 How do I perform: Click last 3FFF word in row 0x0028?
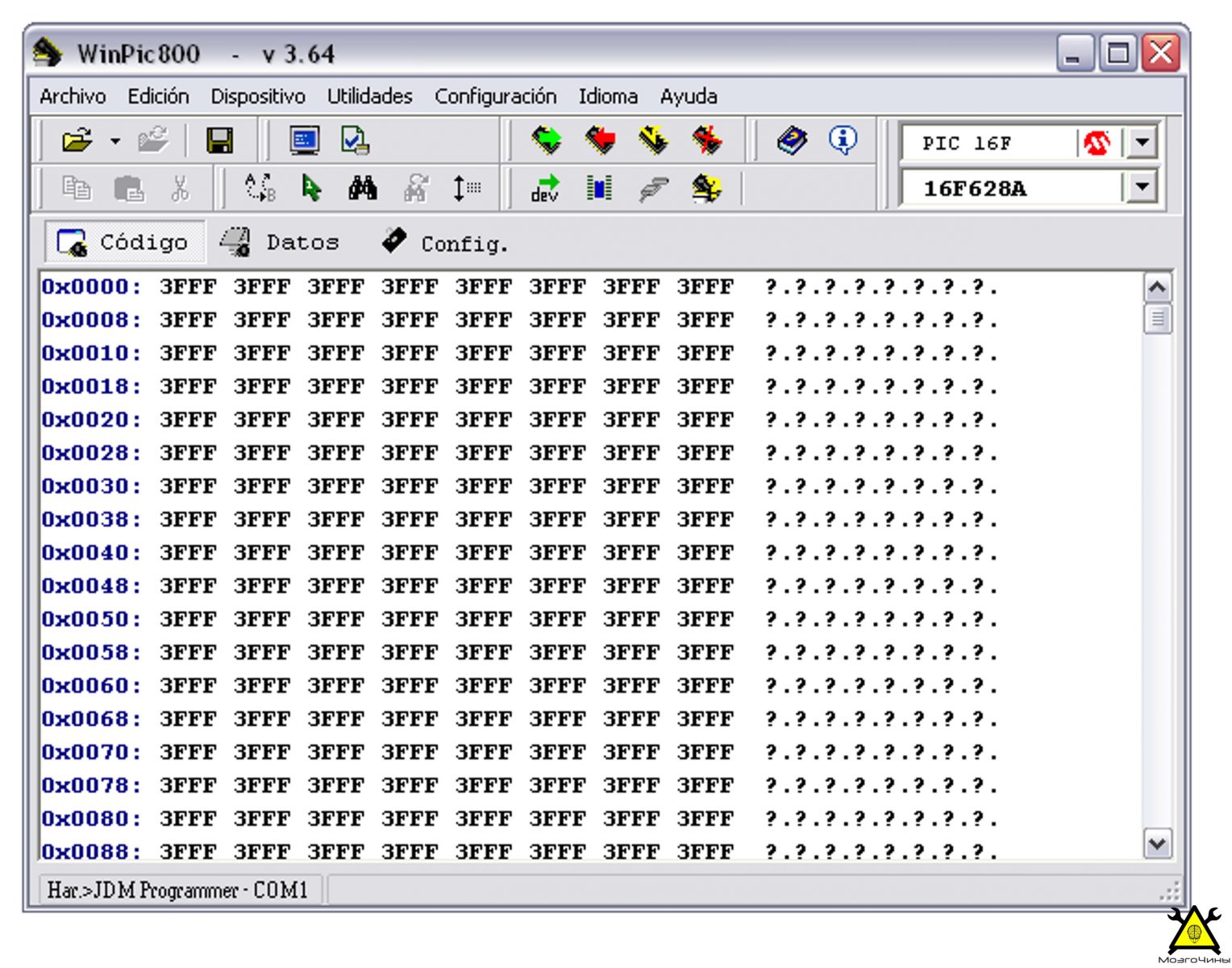coord(705,453)
